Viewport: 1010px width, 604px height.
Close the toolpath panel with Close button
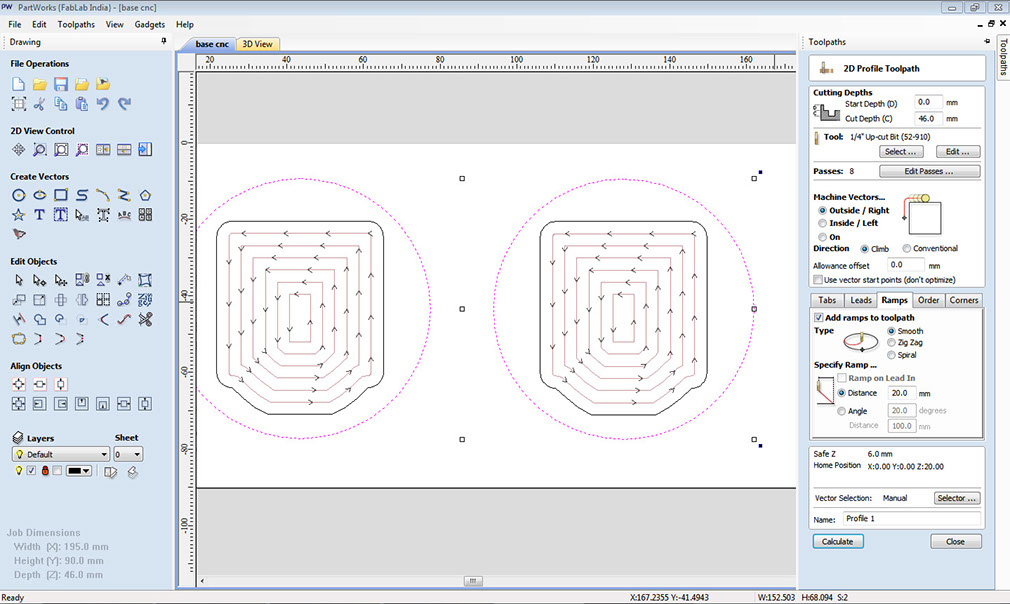pyautogui.click(x=956, y=542)
